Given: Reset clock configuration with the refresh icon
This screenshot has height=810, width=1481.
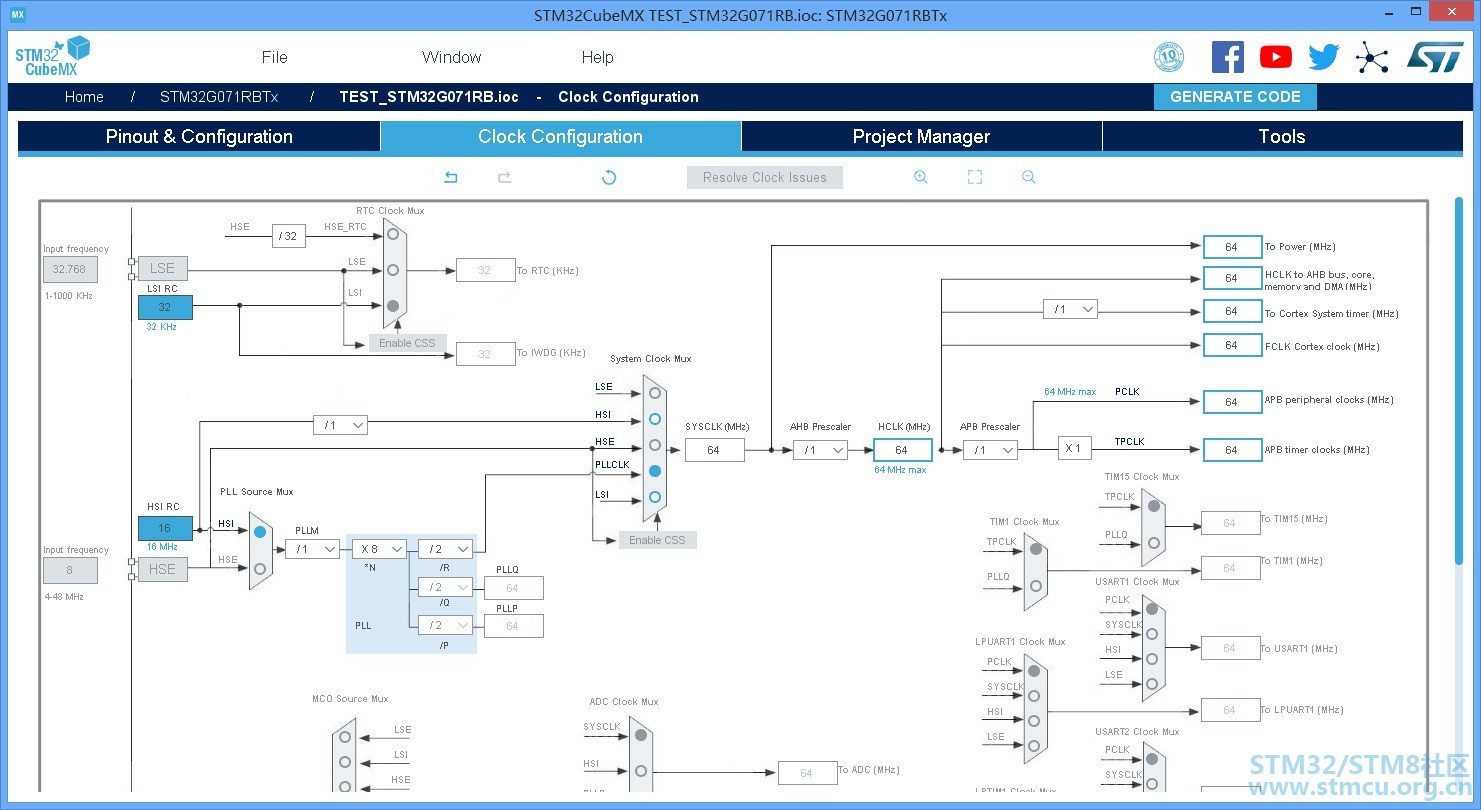Looking at the screenshot, I should (x=609, y=177).
